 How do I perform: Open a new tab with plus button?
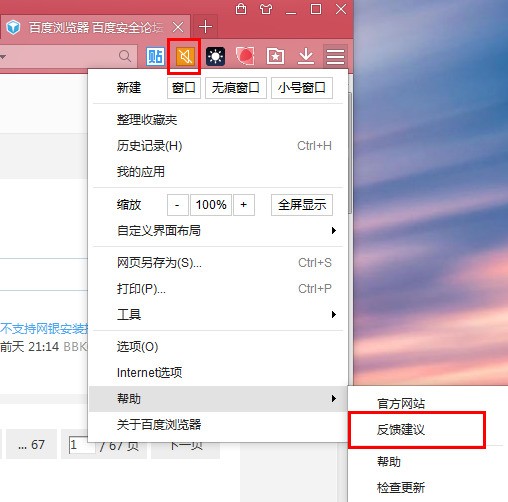(x=205, y=27)
